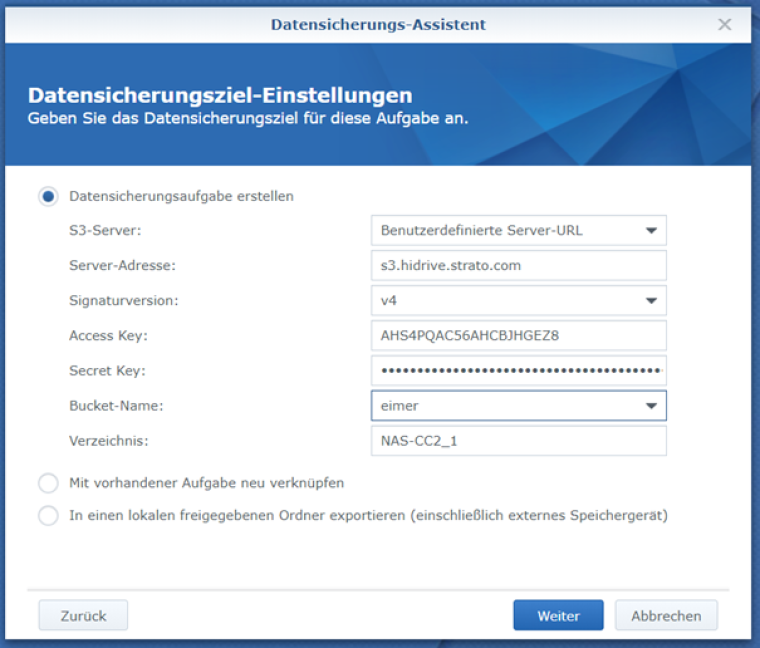Click the Datensicherungs-Assistent title bar
Screen dimensions: 760x648
(378, 24)
